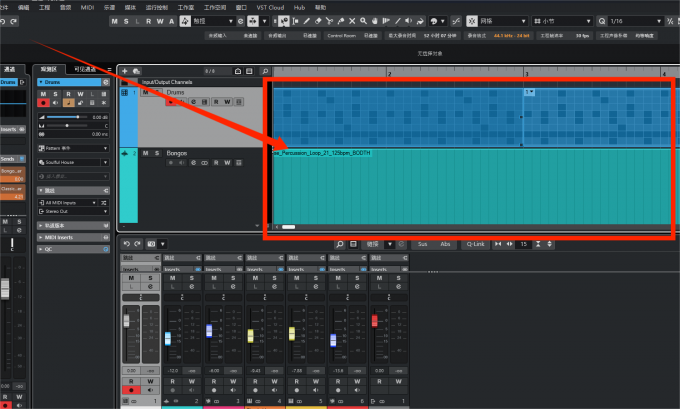This screenshot has height=409, width=680.
Task: Toggle global Mute M in toolbar
Action: pos(114,21)
